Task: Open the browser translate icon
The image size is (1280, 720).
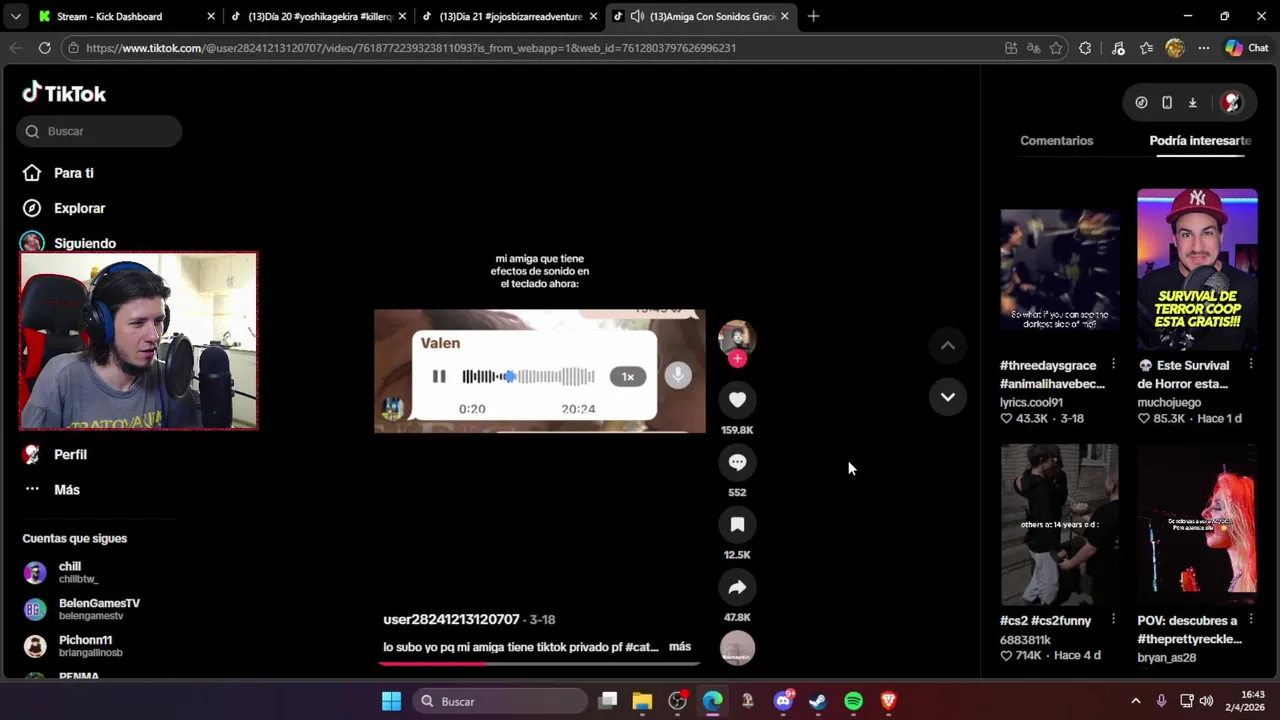Action: point(1033,48)
